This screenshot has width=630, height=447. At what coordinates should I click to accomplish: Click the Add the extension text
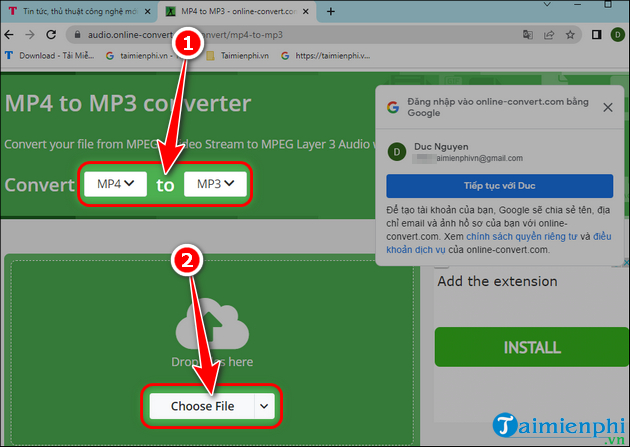[x=497, y=282]
